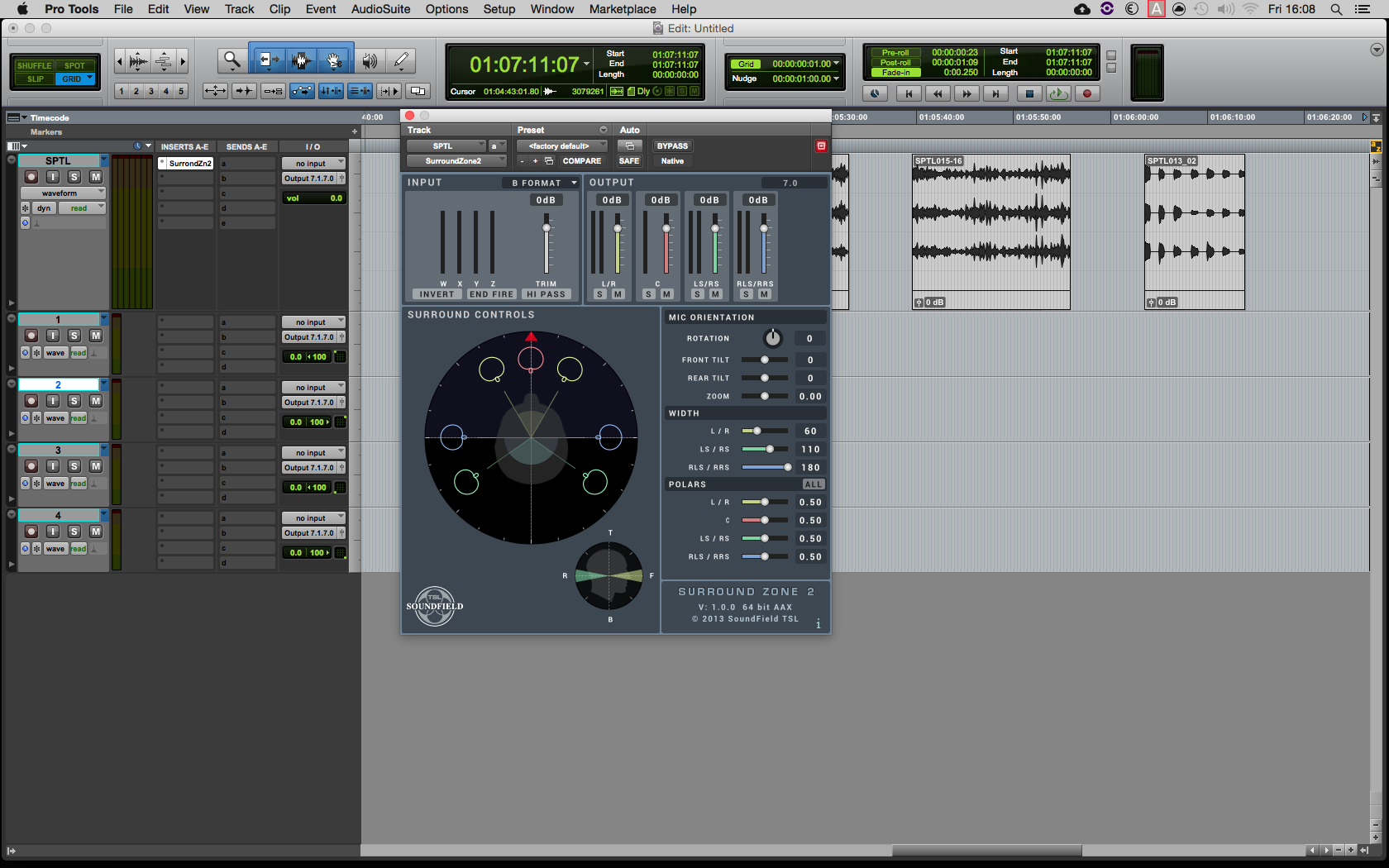Click the audio zoom-in waveform icon
This screenshot has height=868, width=1389.
[139, 60]
